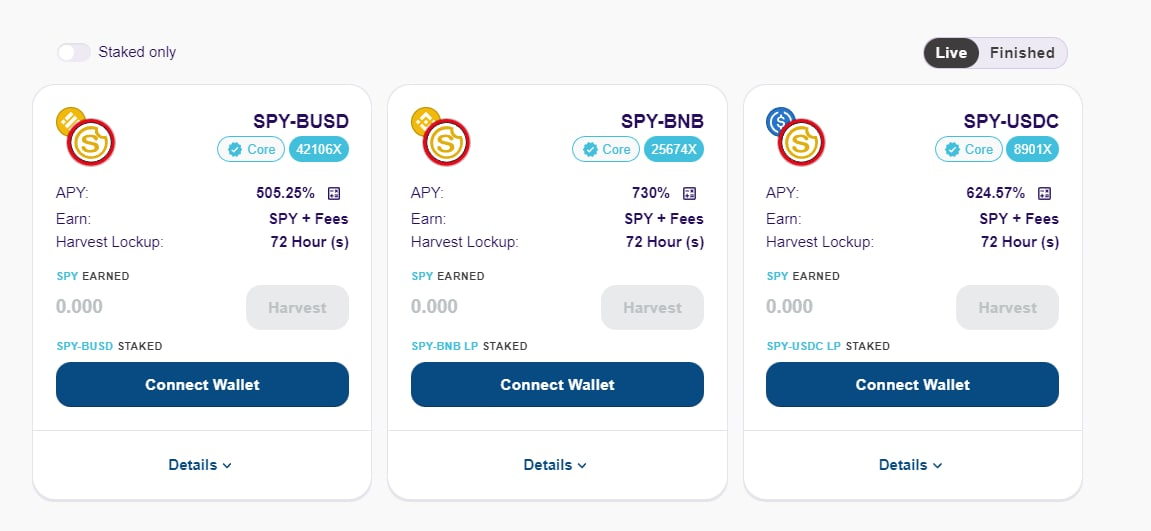The height and width of the screenshot is (531, 1151).
Task: Open APY calculator for SPY-BNB farm
Action: pos(690,193)
